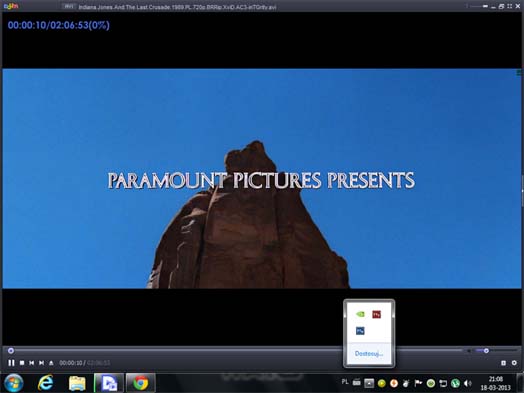
Task: Mute audio with player speaker icon
Action: pos(469,351)
